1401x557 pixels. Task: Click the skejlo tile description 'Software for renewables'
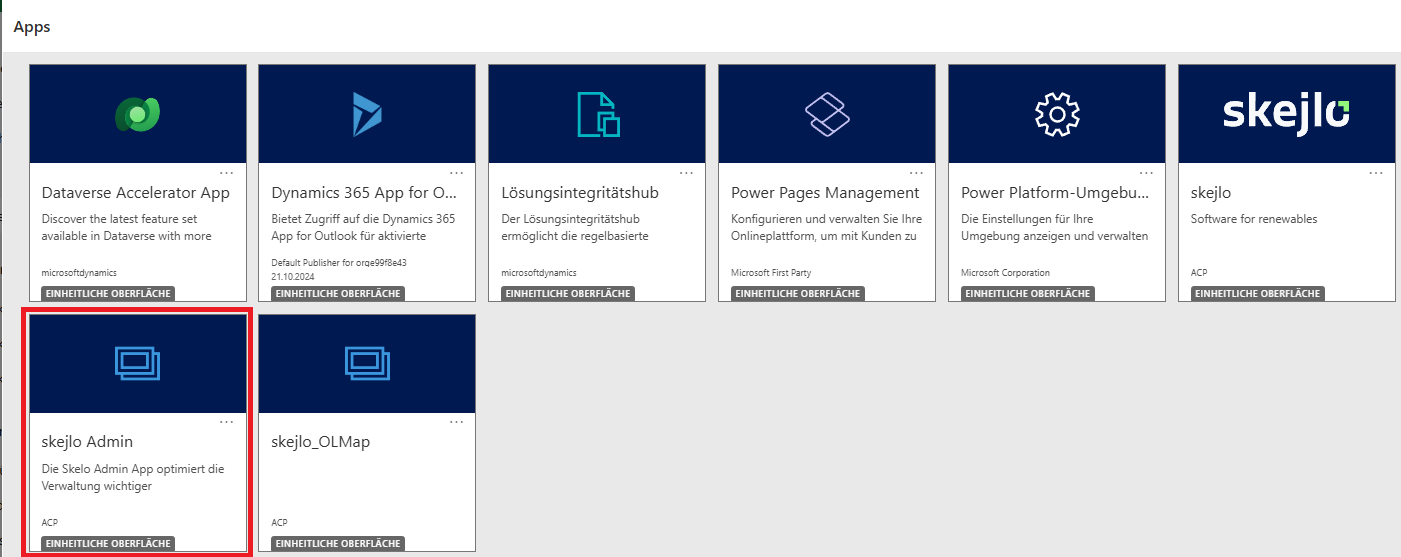(x=1254, y=219)
